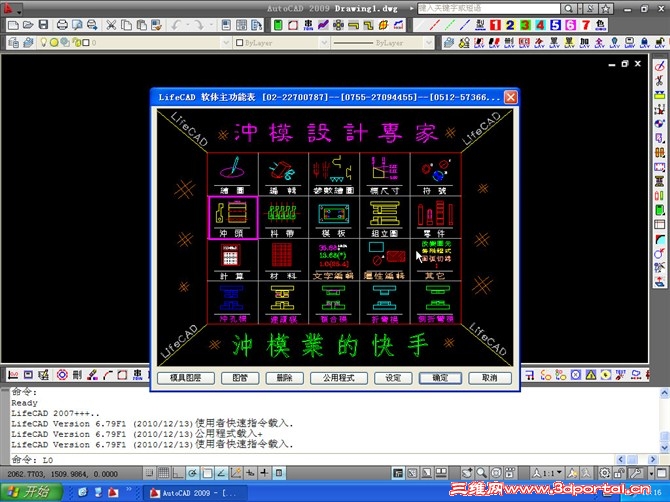Open the 材料 material tile

[283, 260]
